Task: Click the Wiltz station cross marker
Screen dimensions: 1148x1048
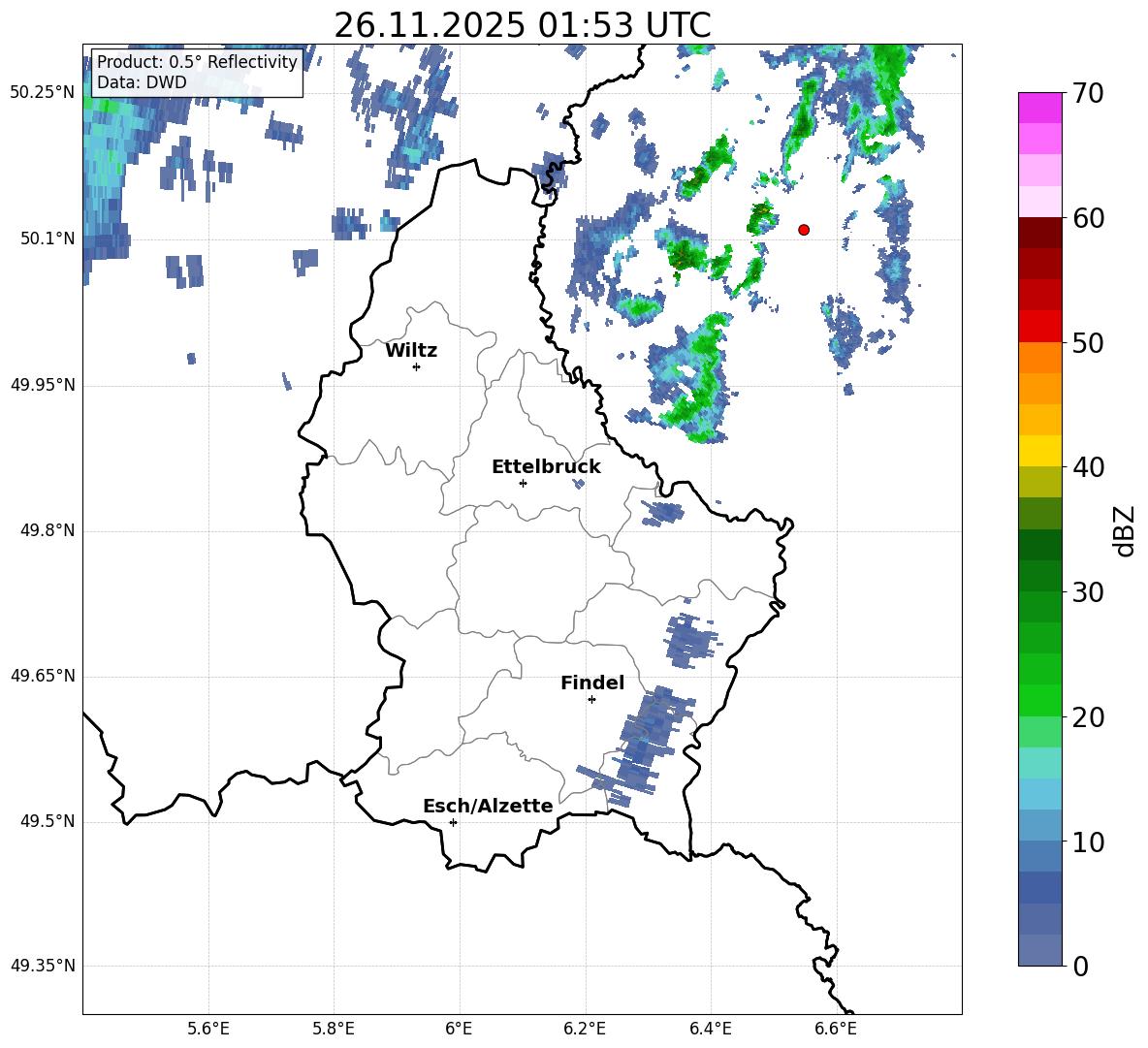Action: (x=417, y=367)
